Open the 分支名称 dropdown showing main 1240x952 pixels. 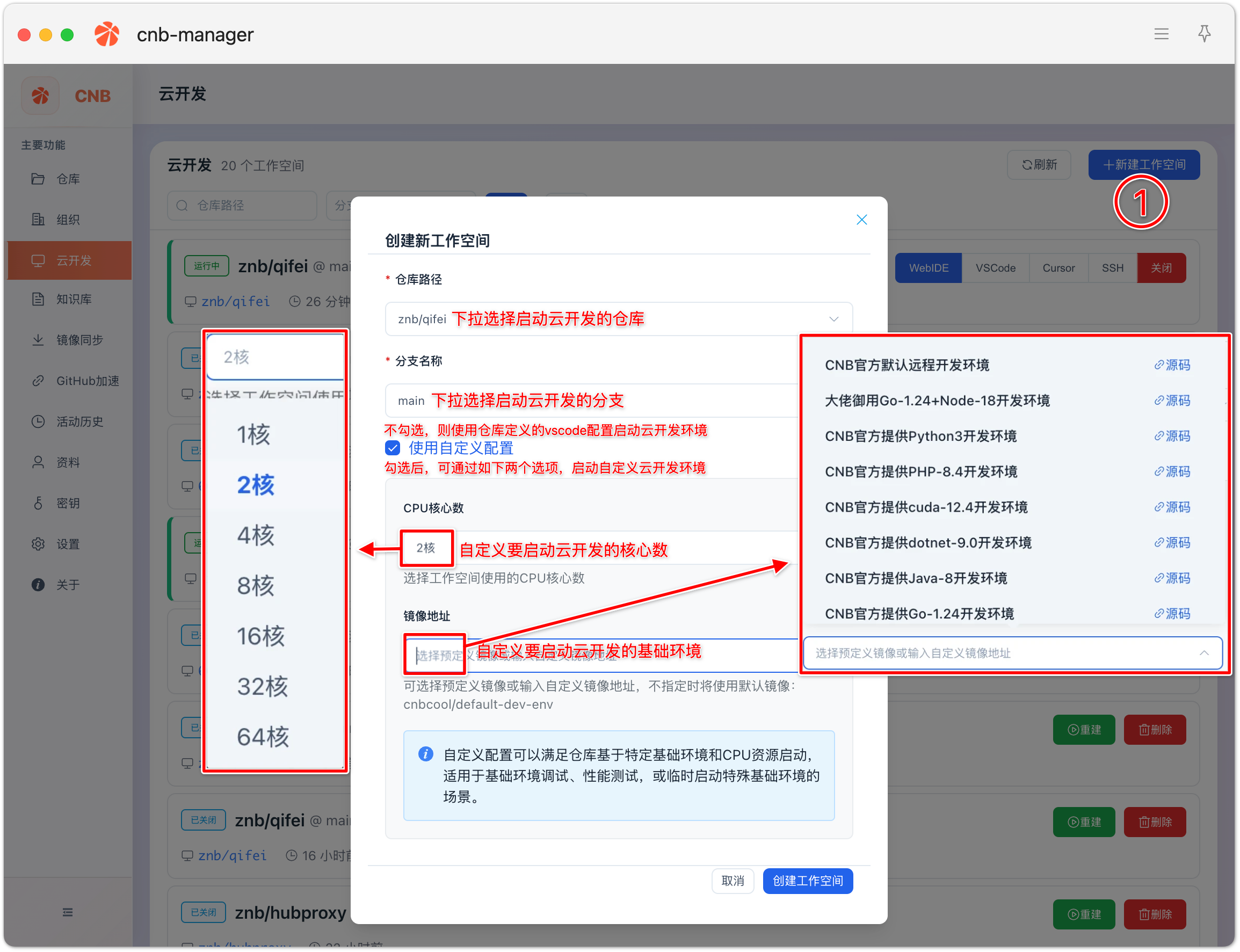tap(592, 401)
